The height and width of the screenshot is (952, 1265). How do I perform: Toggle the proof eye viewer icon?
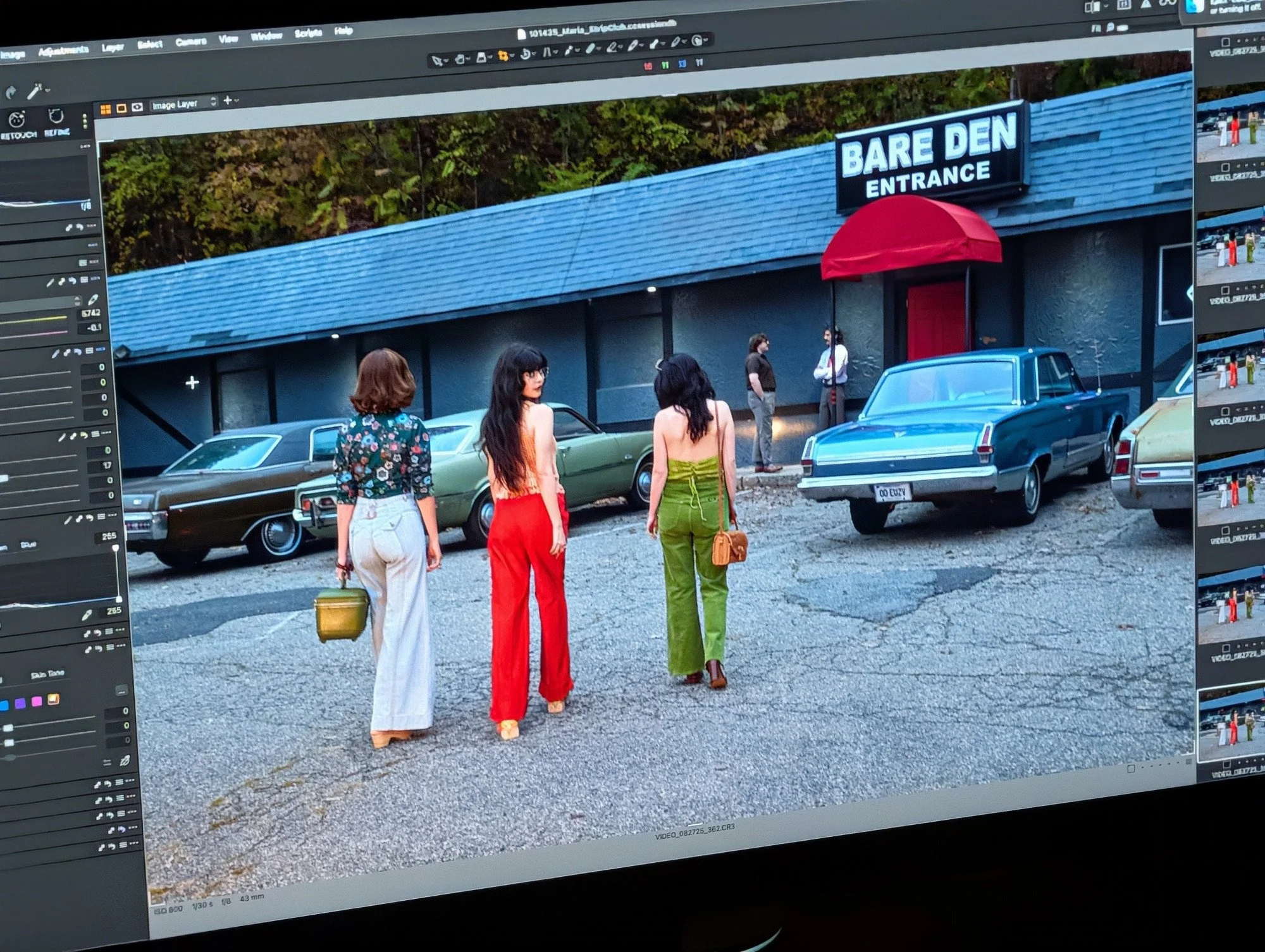tap(137, 108)
